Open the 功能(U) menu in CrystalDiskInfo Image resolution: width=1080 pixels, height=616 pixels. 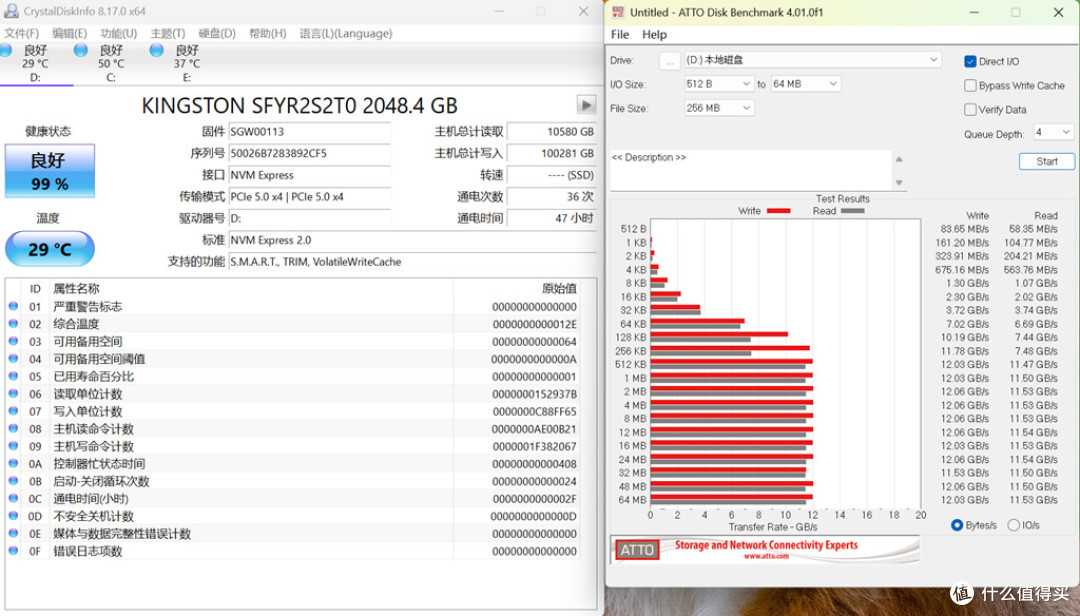click(x=118, y=33)
